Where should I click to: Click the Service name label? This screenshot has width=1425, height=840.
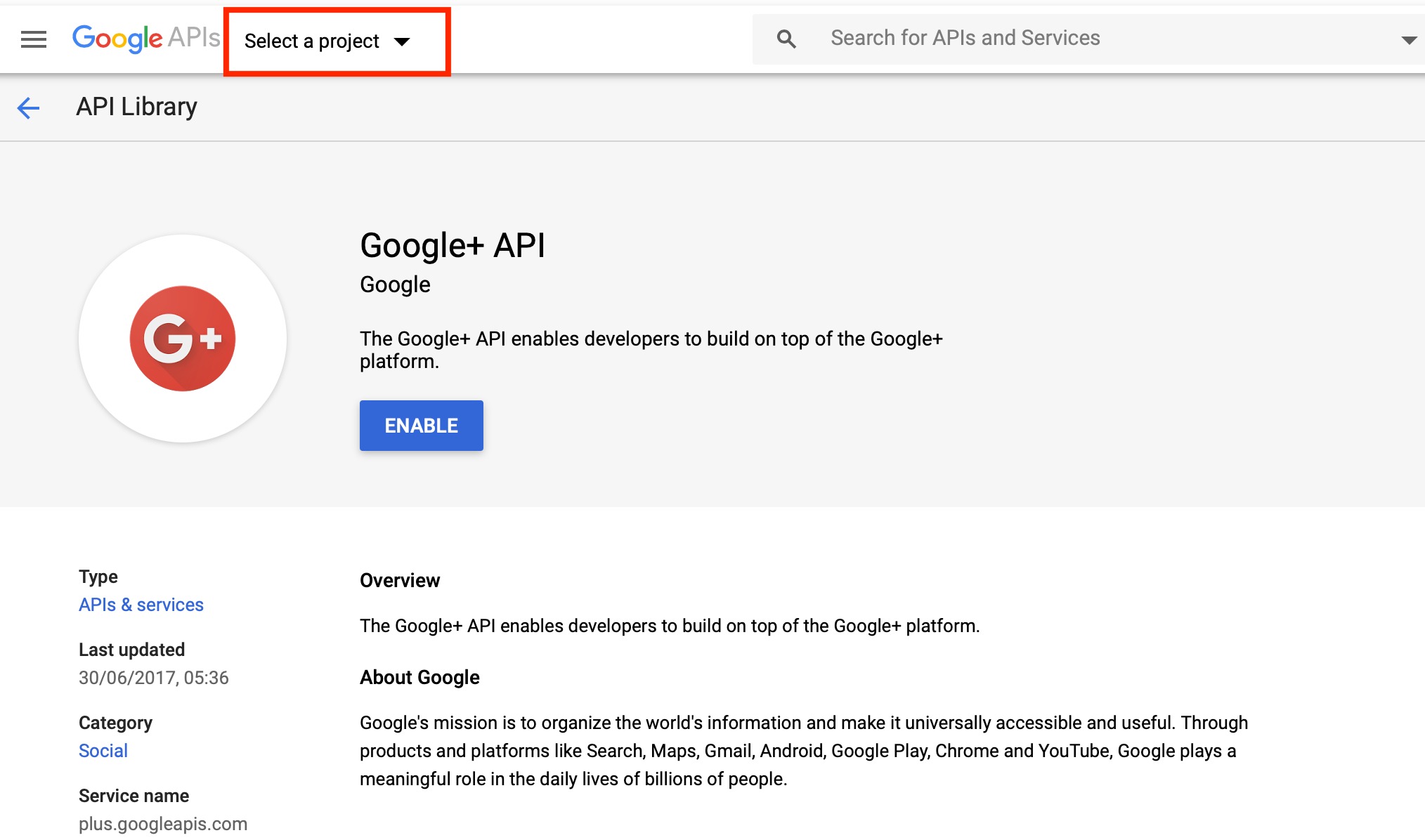(x=134, y=796)
